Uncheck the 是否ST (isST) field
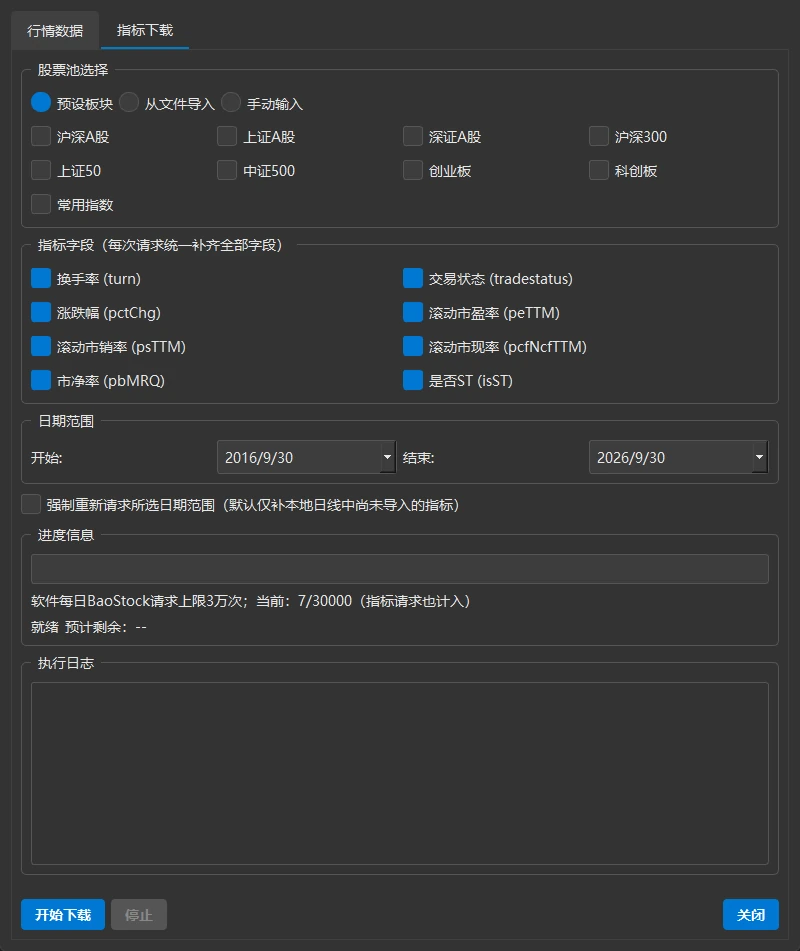800x951 pixels. 413,380
